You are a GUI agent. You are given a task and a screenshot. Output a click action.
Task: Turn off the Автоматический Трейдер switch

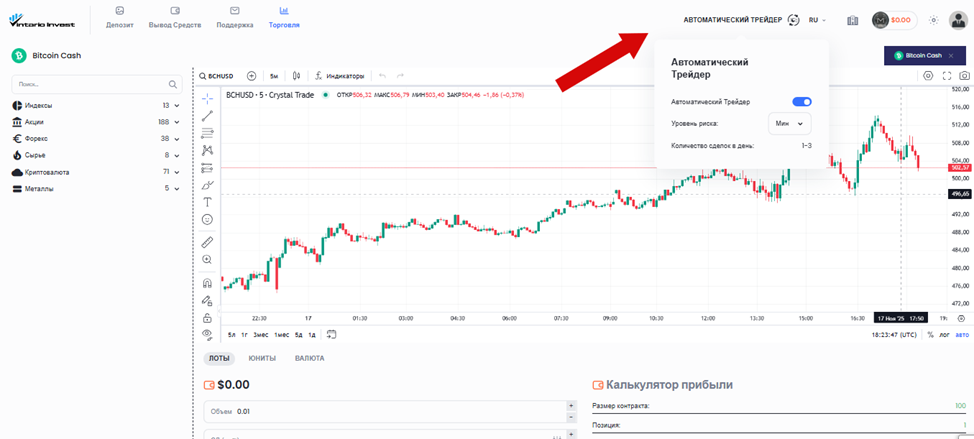click(x=802, y=102)
